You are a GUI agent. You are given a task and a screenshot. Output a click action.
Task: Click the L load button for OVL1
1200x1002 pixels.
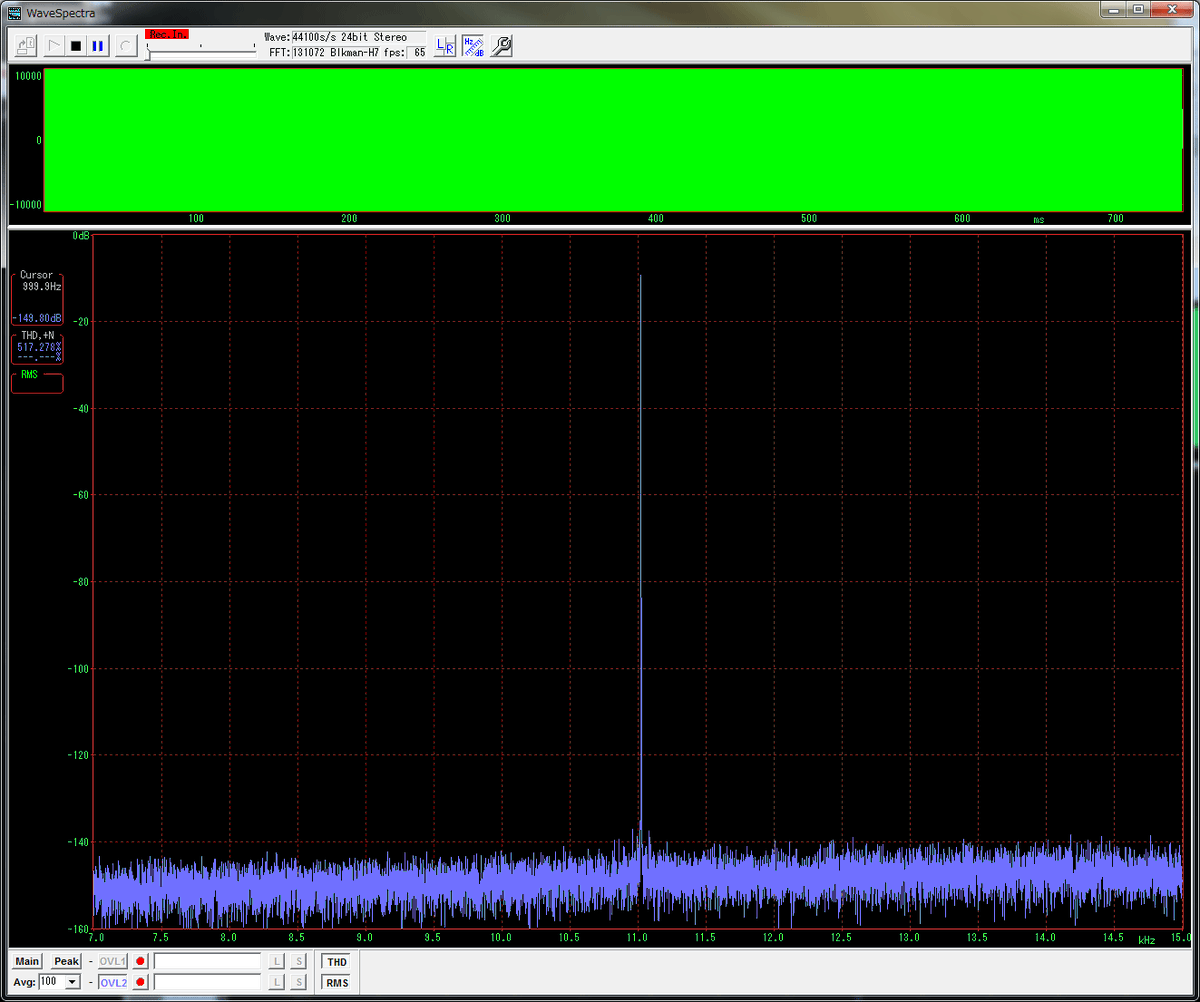pyautogui.click(x=278, y=961)
